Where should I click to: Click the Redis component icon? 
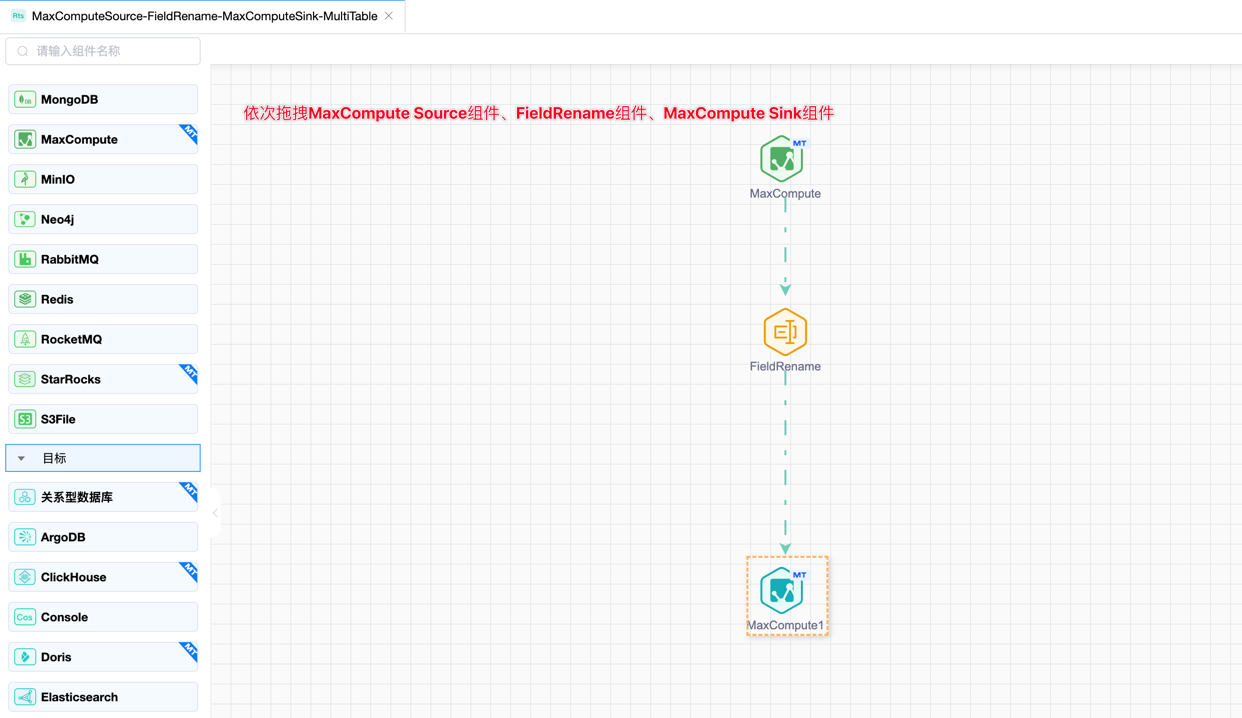[25, 300]
